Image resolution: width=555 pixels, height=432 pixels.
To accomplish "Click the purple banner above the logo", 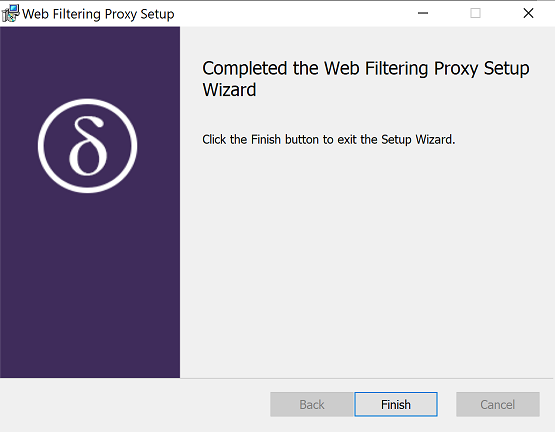I will 90,62.
